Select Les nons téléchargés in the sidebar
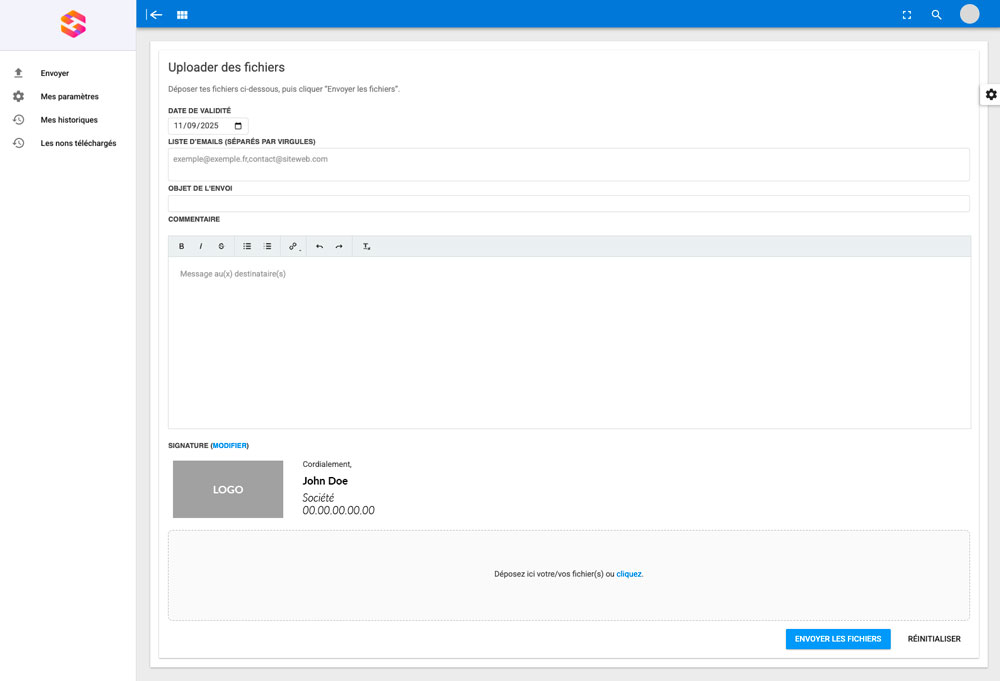This screenshot has width=1000, height=681. pos(77,143)
